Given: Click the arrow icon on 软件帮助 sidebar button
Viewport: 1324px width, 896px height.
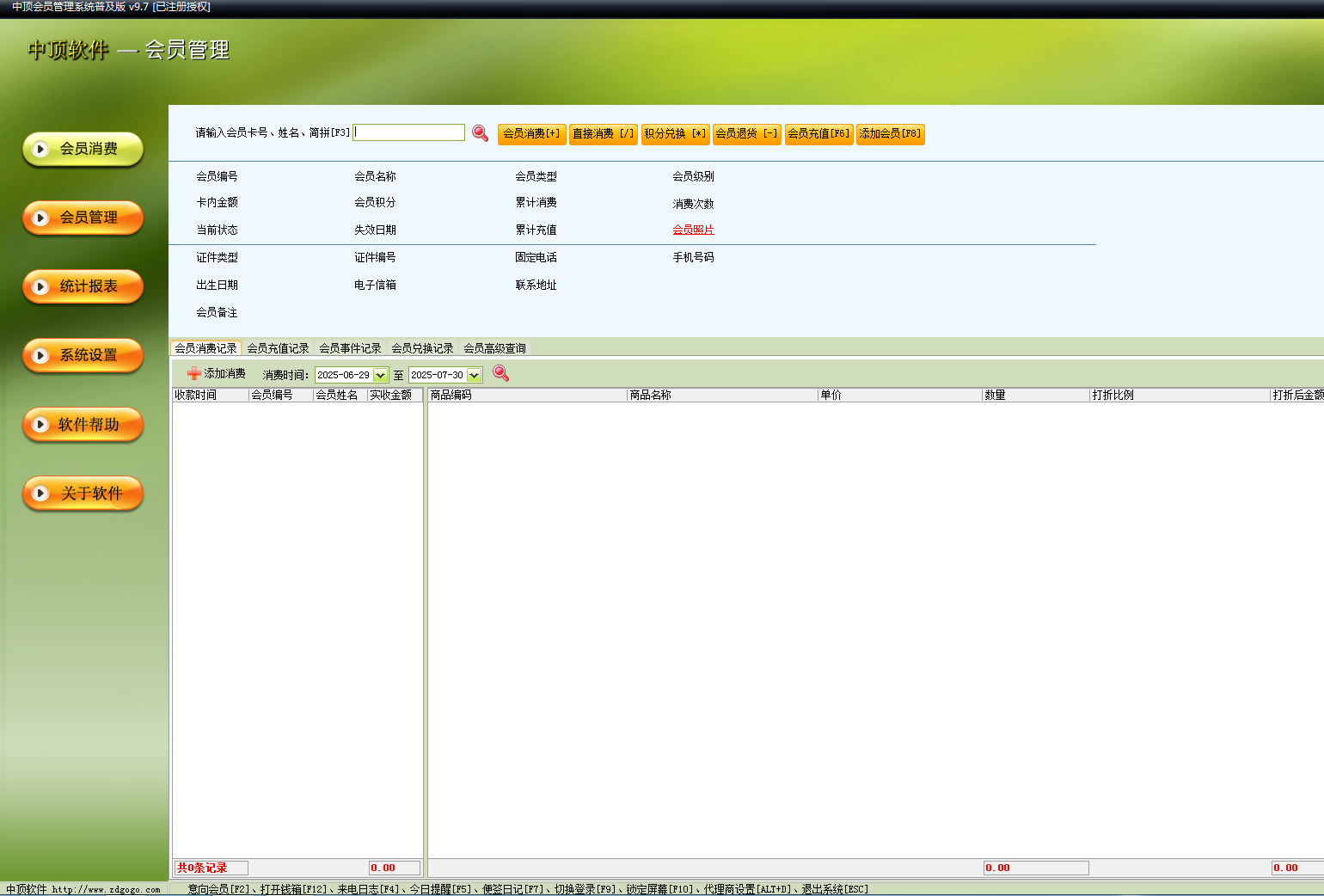Looking at the screenshot, I should coord(40,425).
